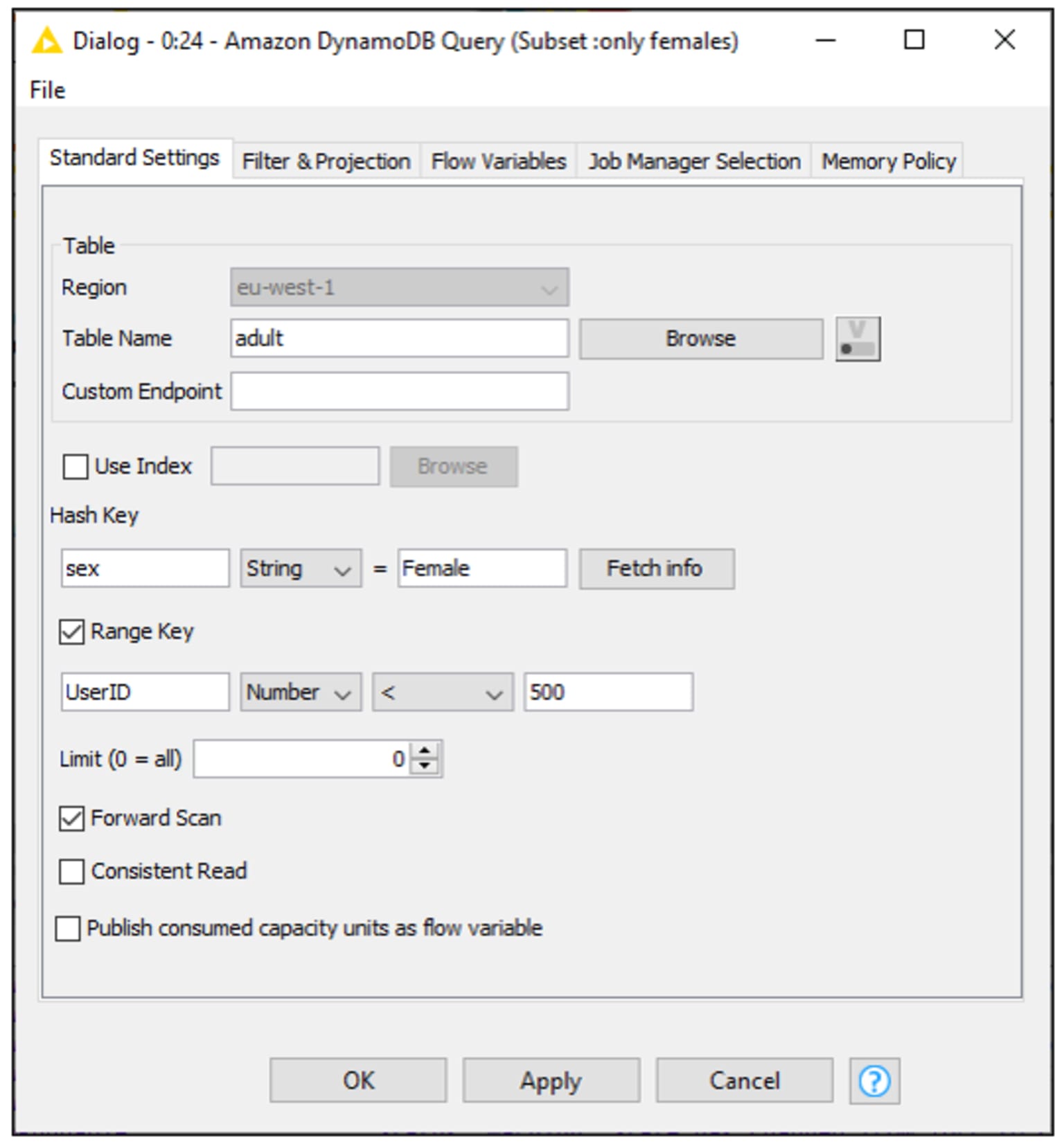Image resolution: width=1064 pixels, height=1144 pixels.
Task: Click the flow variable icon beside Table Name
Action: (x=858, y=339)
